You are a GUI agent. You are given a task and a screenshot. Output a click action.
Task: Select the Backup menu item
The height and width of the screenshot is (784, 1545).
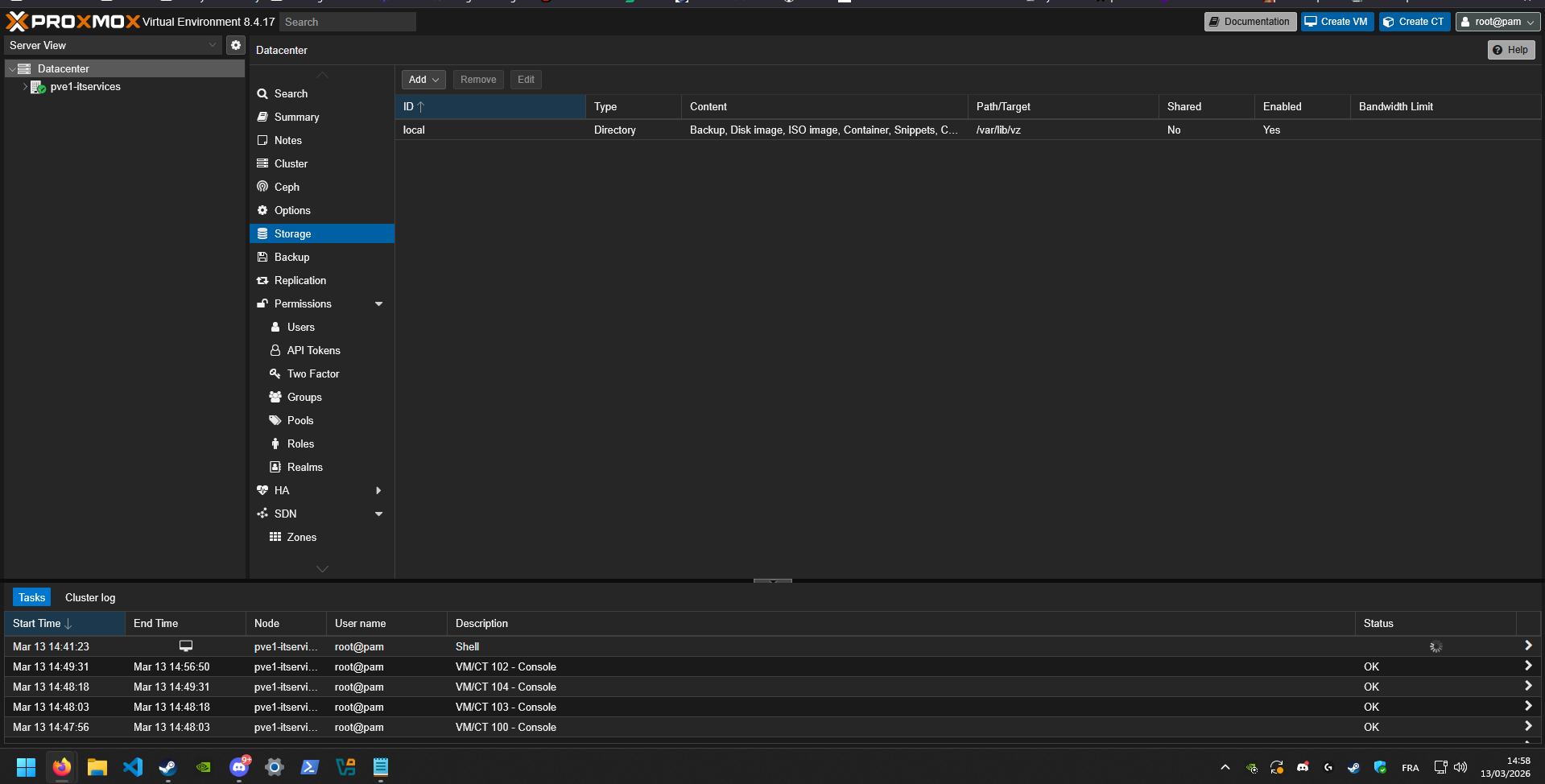(x=291, y=257)
